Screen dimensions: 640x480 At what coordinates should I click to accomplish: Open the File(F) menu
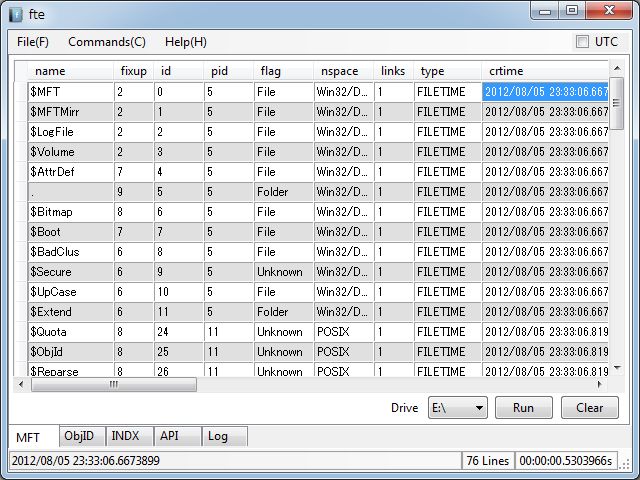point(33,42)
